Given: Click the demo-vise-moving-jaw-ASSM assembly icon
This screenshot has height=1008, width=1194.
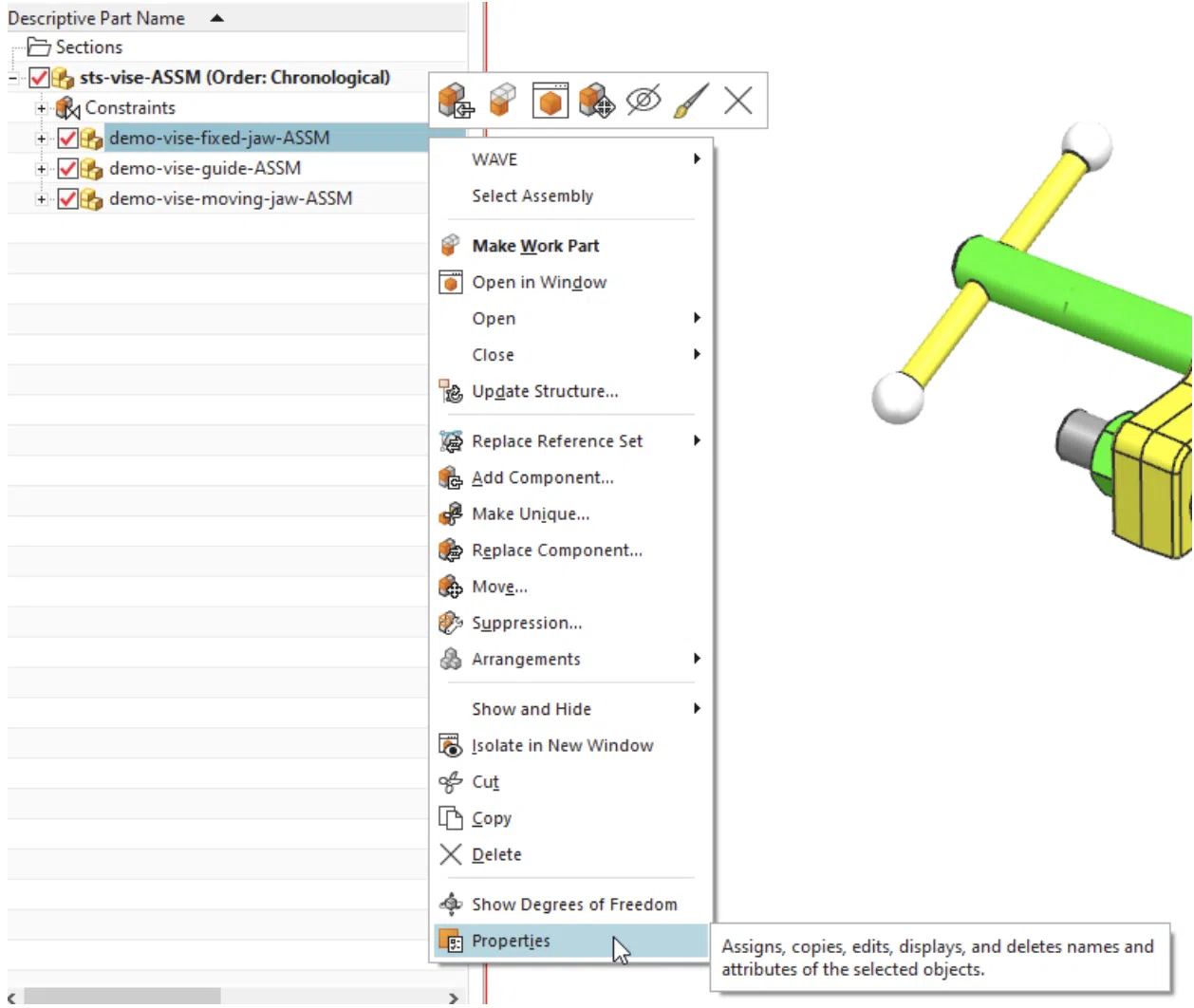Looking at the screenshot, I should pyautogui.click(x=91, y=199).
